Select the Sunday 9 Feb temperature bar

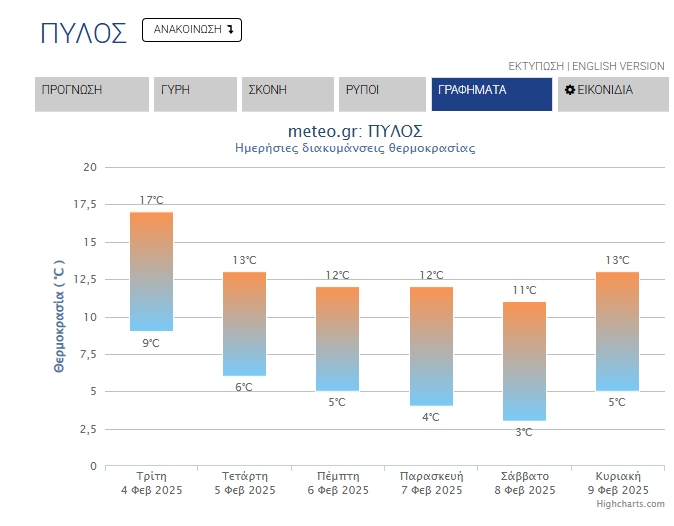[617, 331]
